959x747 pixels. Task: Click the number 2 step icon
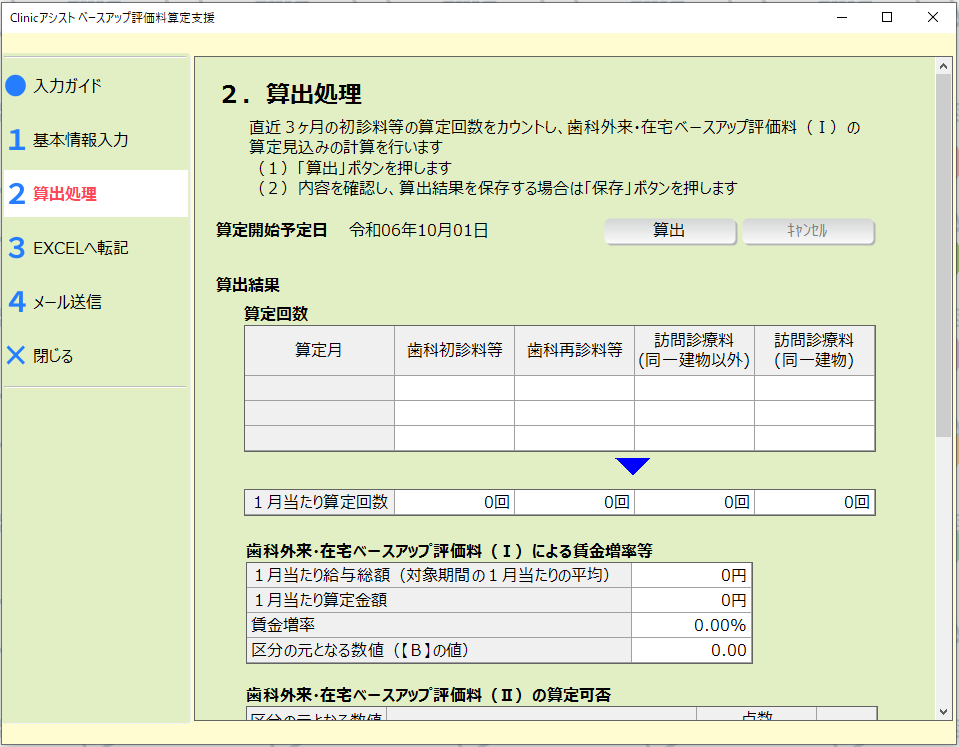pos(16,194)
